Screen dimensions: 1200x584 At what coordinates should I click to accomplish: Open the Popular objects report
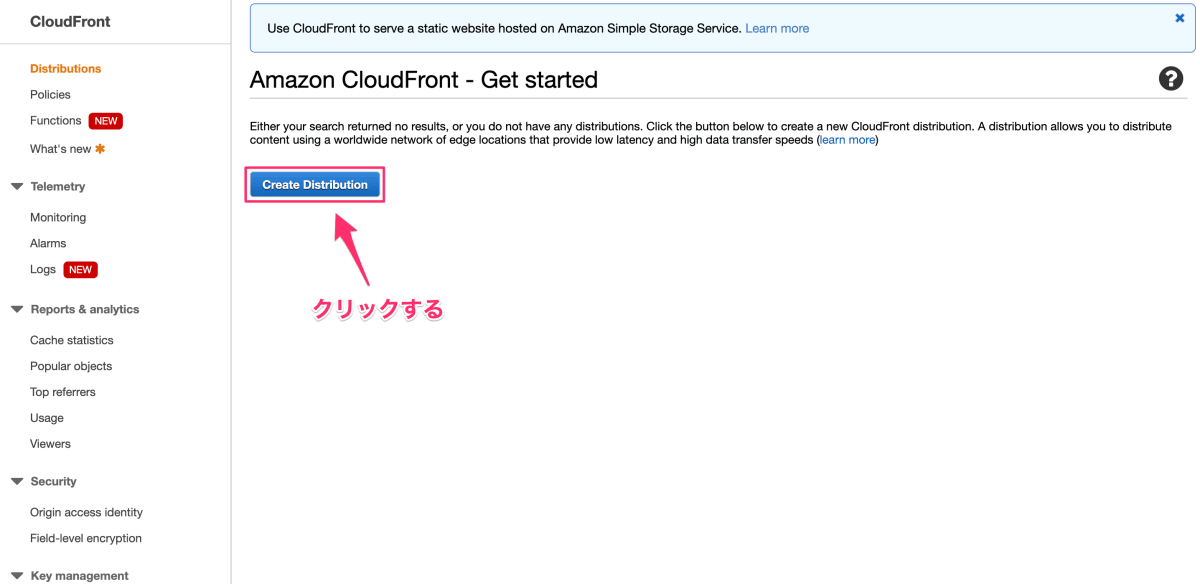71,366
